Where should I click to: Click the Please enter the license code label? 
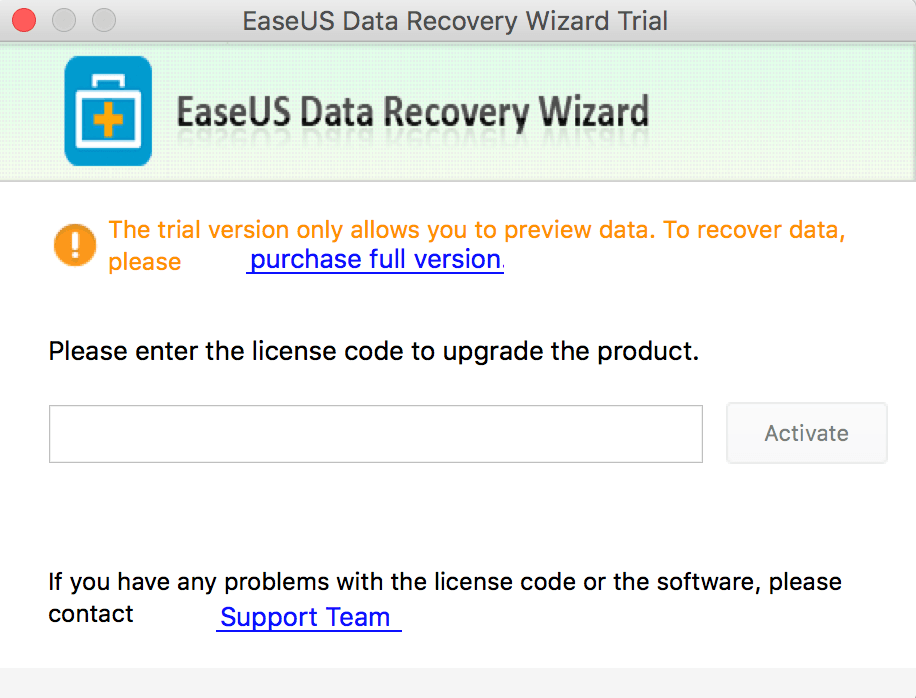(x=373, y=351)
